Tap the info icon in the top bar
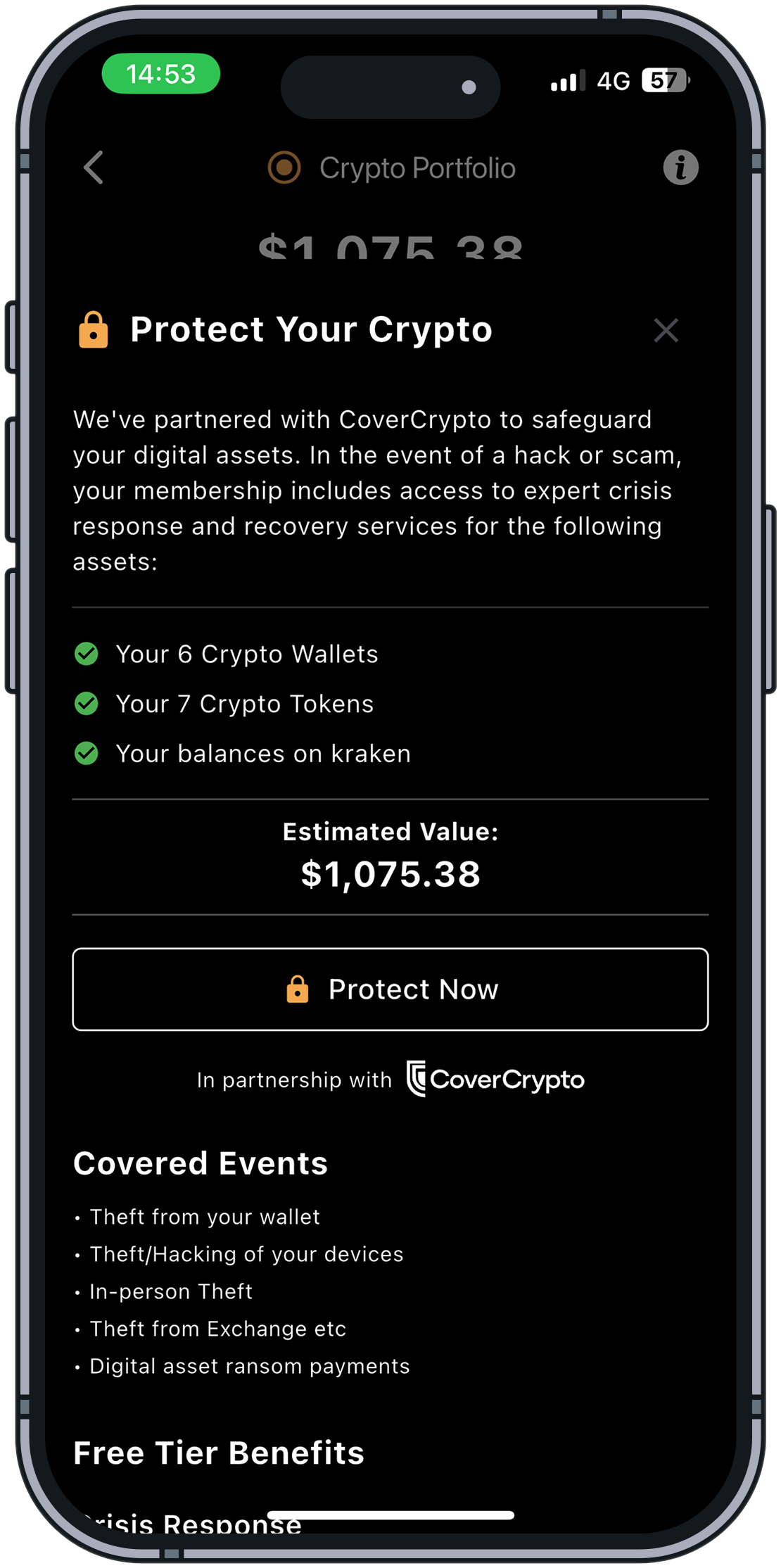Image resolution: width=781 pixels, height=1568 pixels. [x=680, y=167]
